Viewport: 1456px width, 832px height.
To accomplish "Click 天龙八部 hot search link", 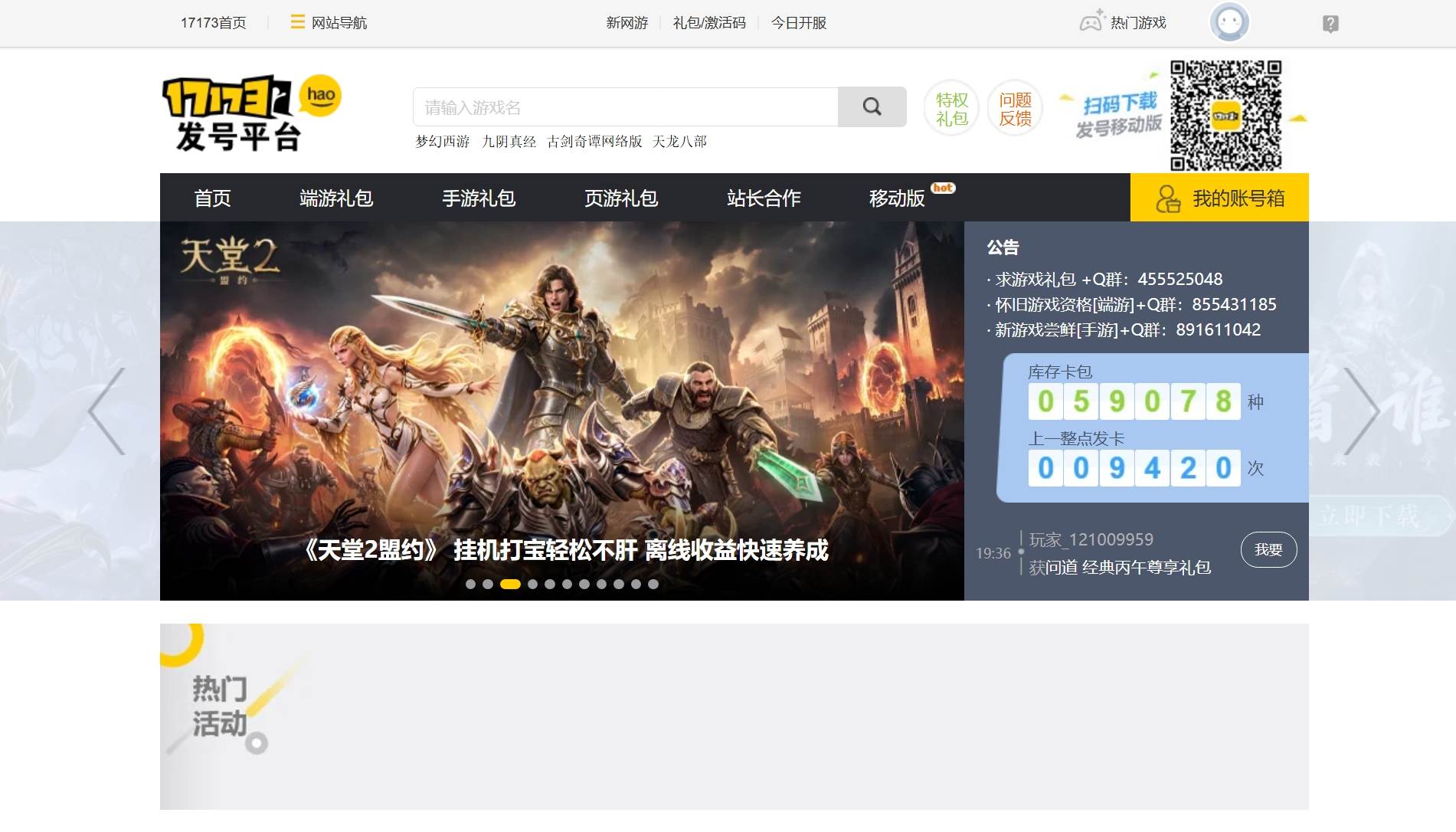I will [x=679, y=141].
